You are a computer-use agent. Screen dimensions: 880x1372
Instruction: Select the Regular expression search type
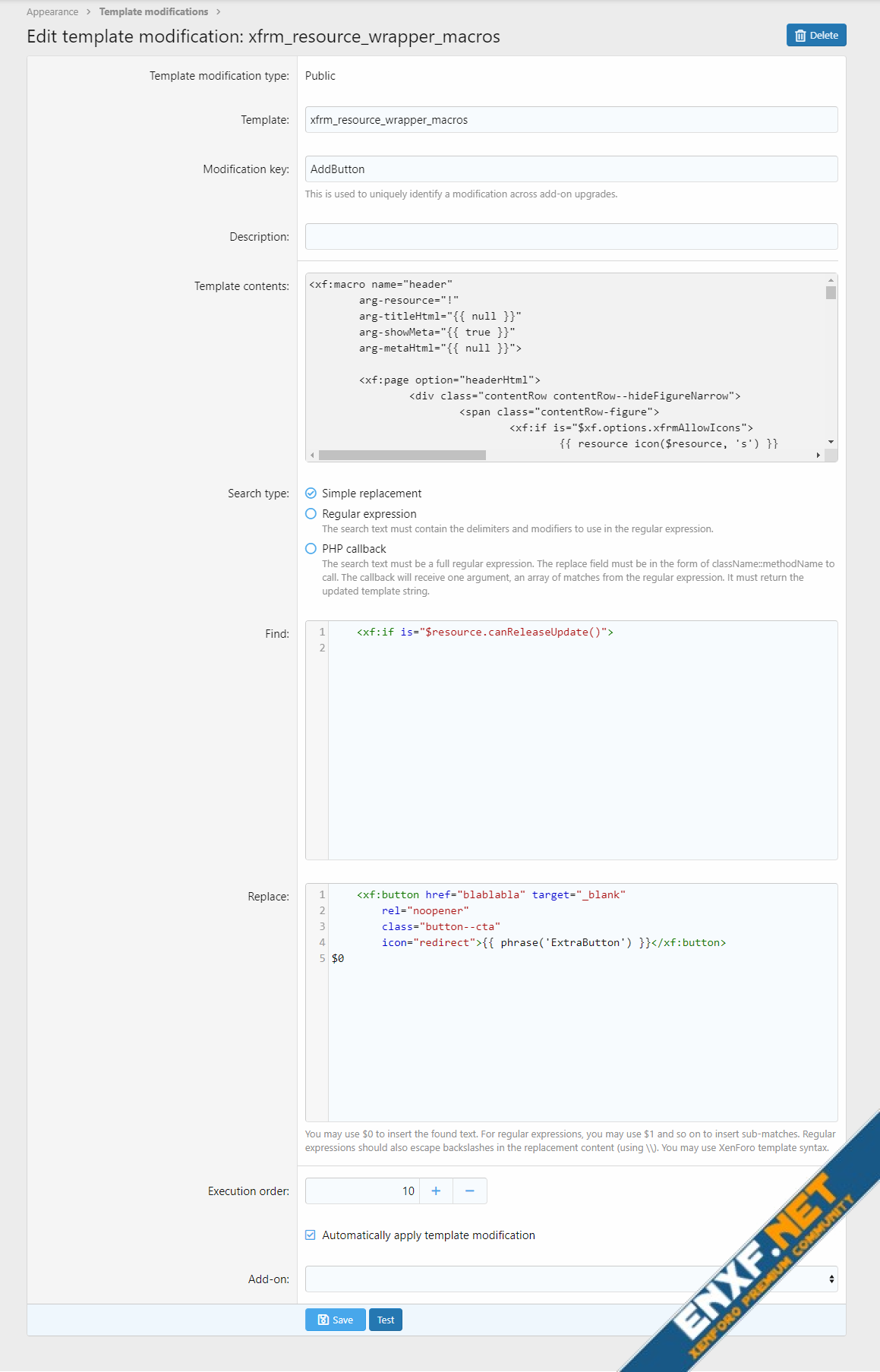(x=311, y=514)
